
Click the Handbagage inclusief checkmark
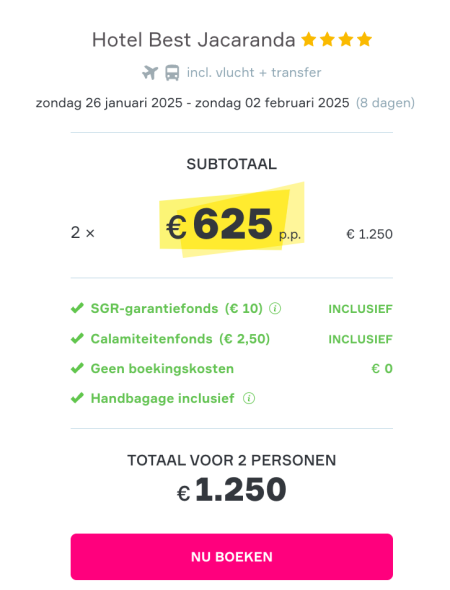click(77, 398)
